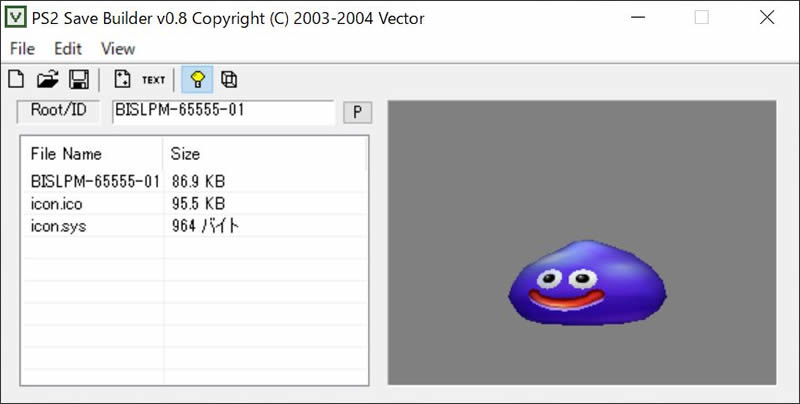The width and height of the screenshot is (800, 404).
Task: Click the 95.5 KB size cell
Action: tap(198, 204)
